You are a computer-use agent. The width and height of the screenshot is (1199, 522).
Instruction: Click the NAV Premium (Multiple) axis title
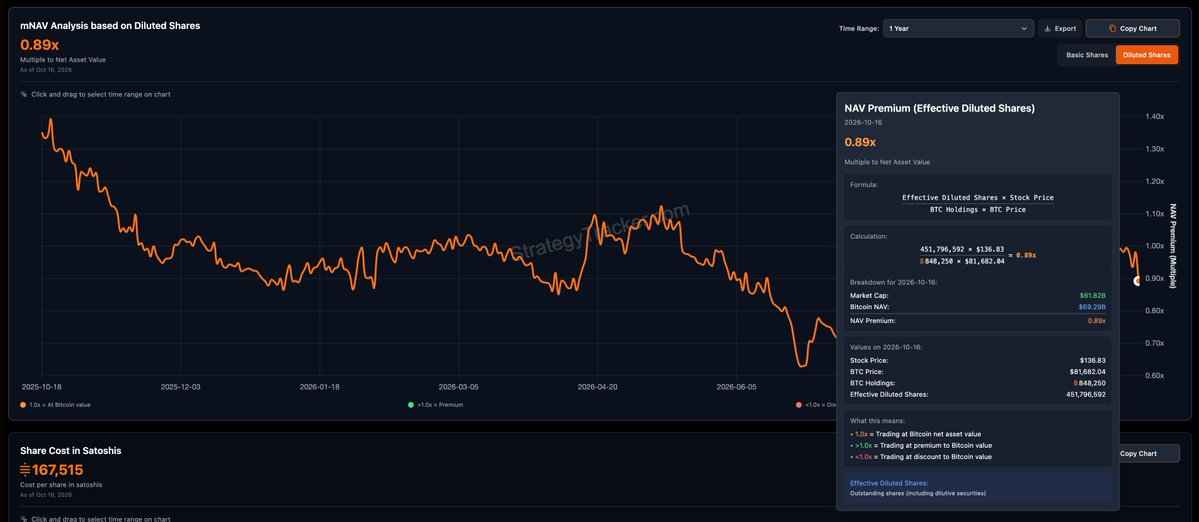point(1173,246)
